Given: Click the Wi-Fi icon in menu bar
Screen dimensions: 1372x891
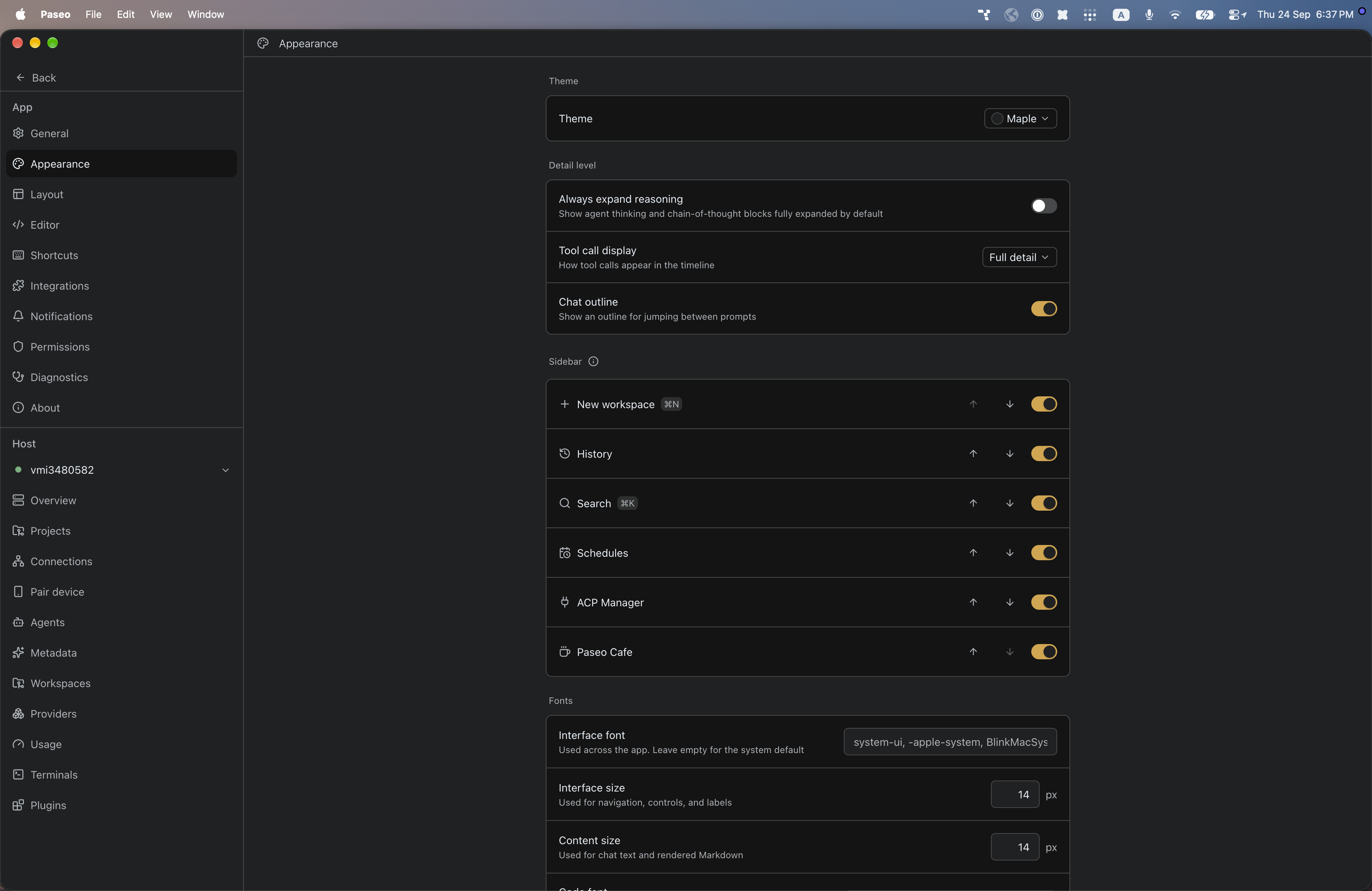Looking at the screenshot, I should tap(1174, 14).
